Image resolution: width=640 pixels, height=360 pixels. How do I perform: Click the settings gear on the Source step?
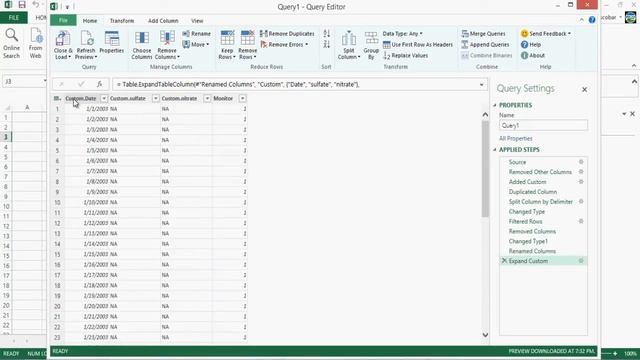(581, 162)
